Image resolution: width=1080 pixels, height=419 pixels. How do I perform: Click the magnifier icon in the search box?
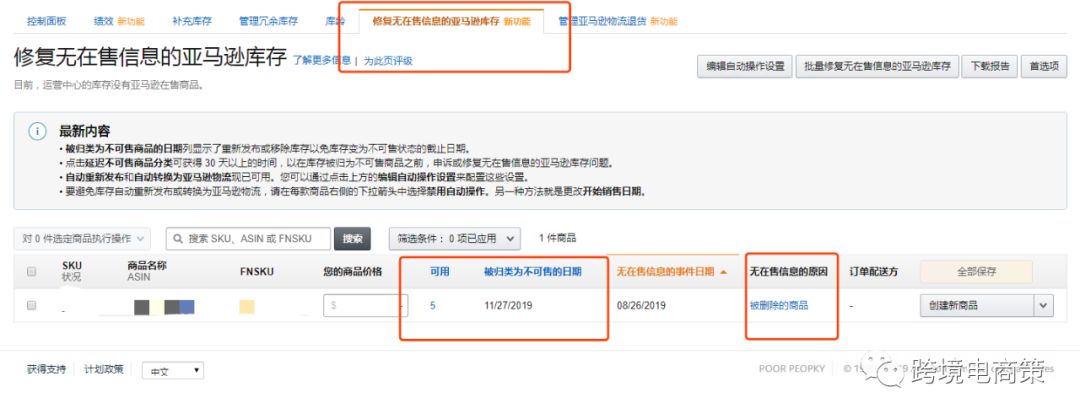click(177, 239)
